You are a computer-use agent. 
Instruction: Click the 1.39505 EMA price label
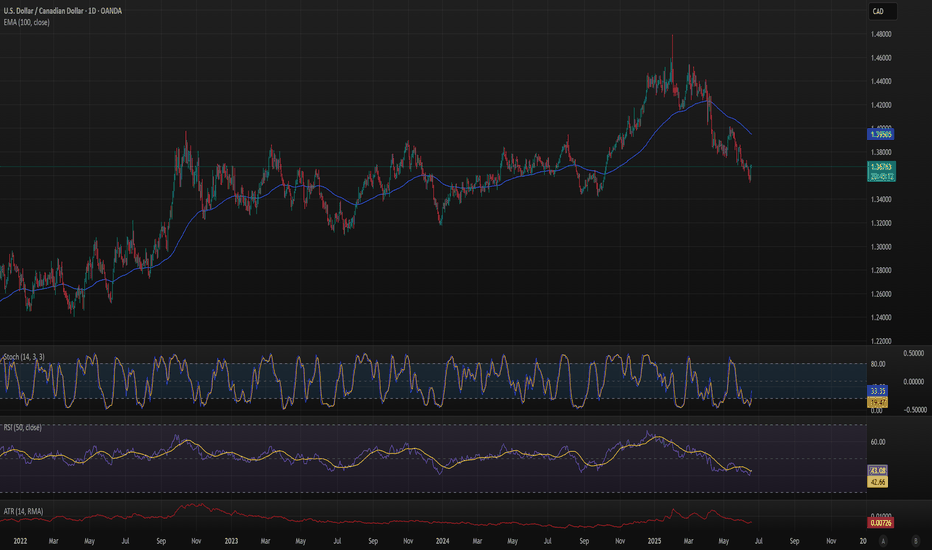(881, 134)
